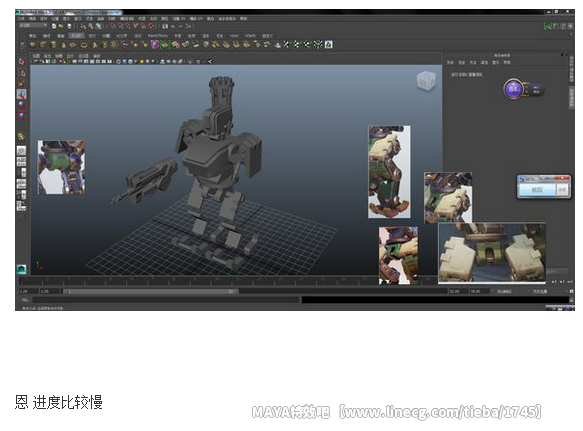Open the first viewport panel menu
The width and height of the screenshot is (583, 431).
36,56
